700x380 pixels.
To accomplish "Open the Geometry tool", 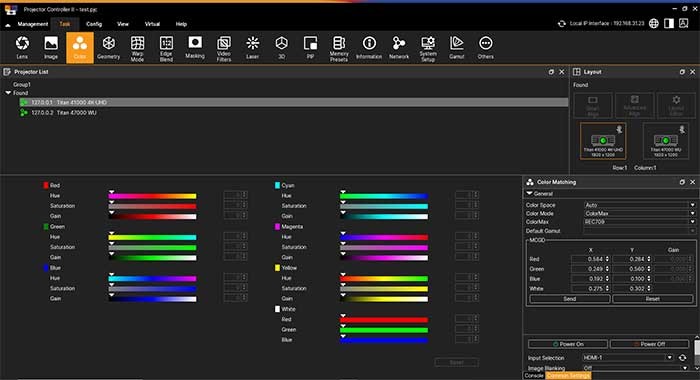I will (108, 48).
